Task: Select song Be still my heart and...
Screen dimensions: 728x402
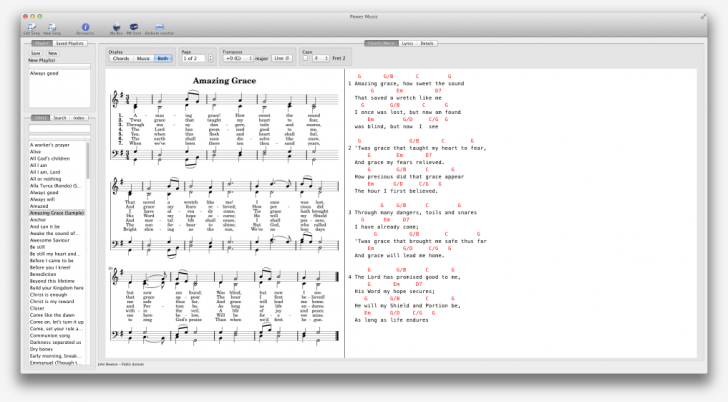Action: (x=55, y=254)
